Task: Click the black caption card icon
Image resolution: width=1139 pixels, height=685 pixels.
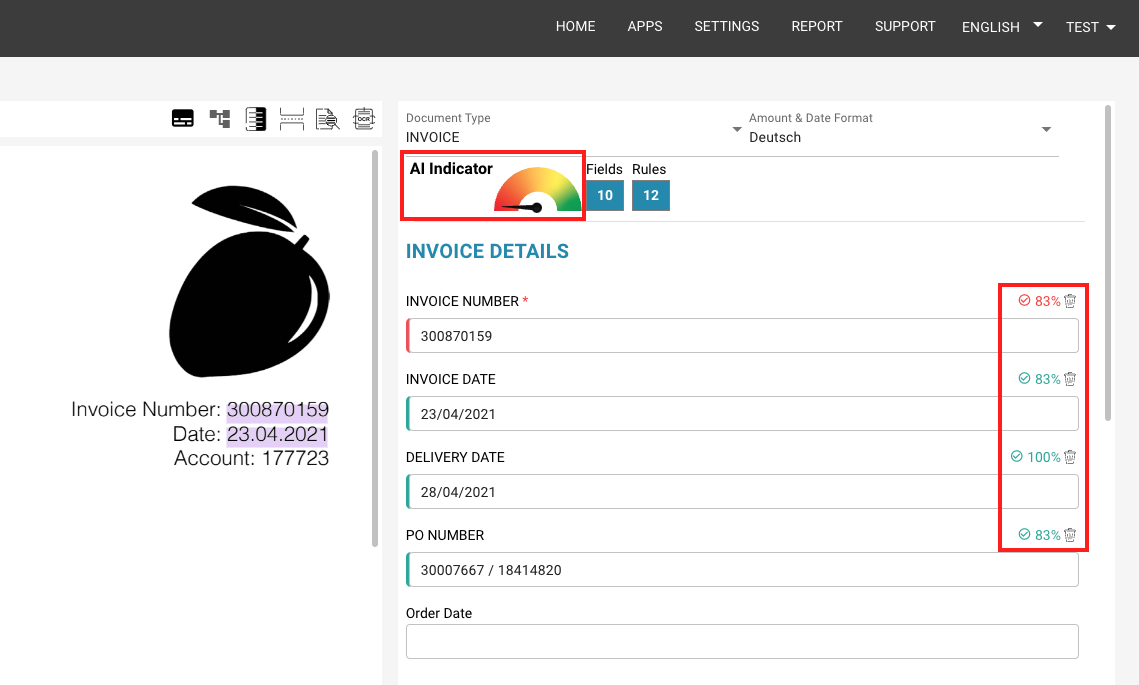Action: [x=183, y=118]
